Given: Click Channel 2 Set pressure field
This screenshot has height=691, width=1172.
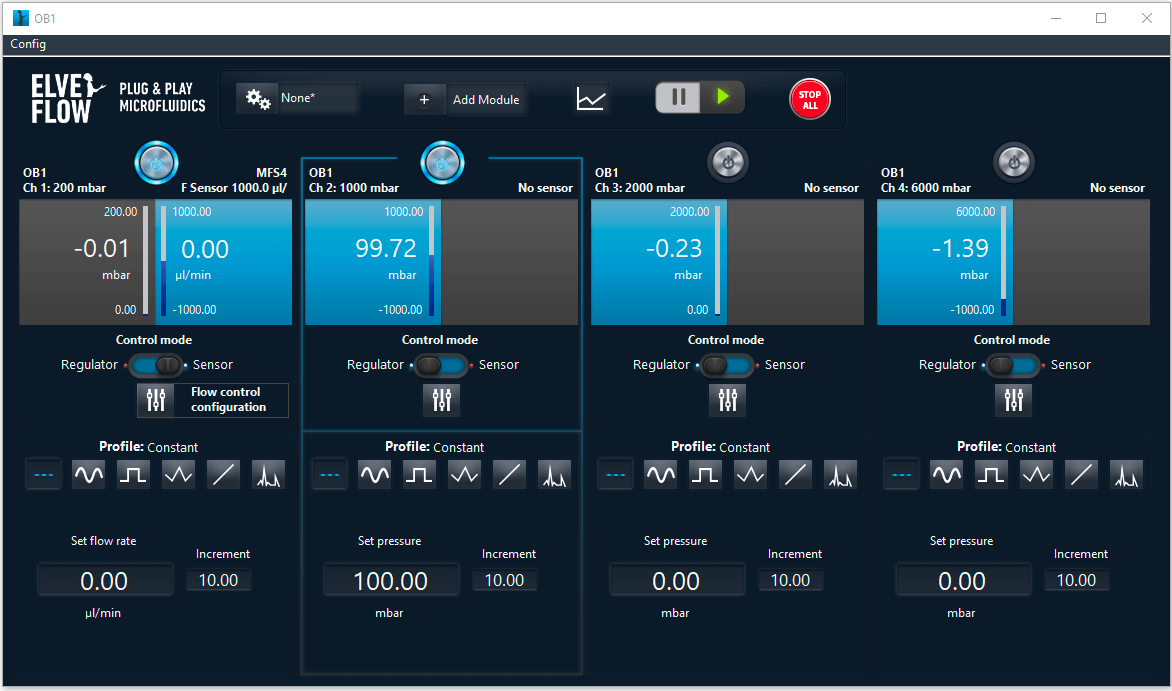Looking at the screenshot, I should pos(391,581).
